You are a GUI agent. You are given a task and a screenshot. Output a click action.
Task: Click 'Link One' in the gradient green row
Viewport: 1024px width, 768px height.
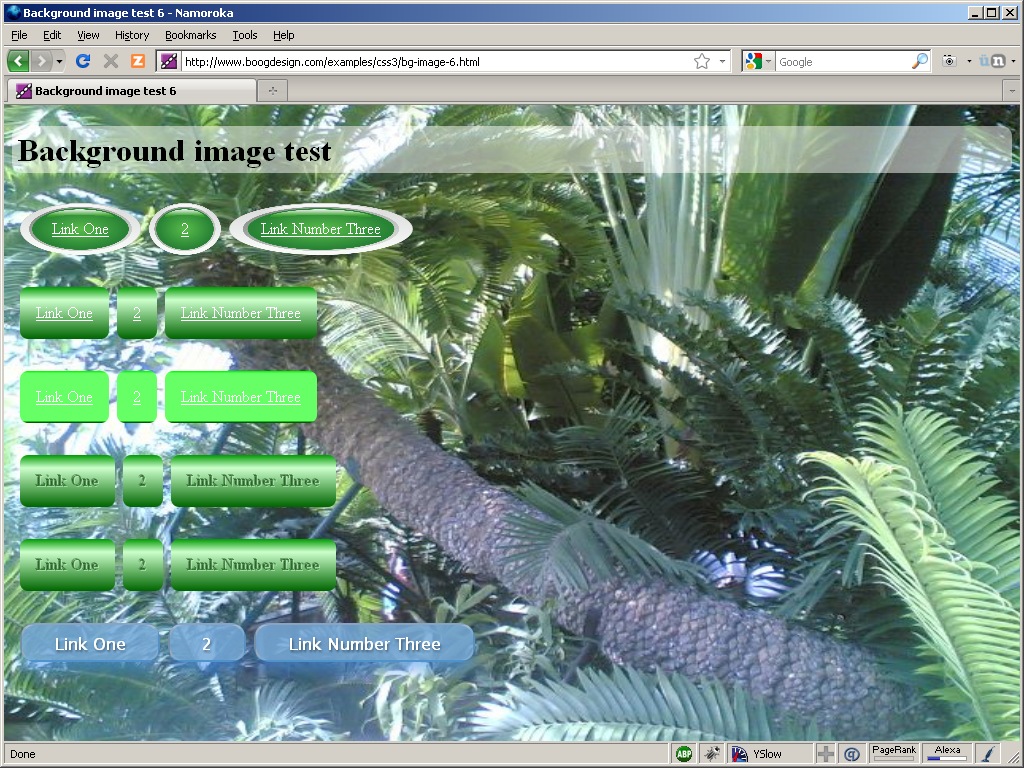[x=64, y=313]
